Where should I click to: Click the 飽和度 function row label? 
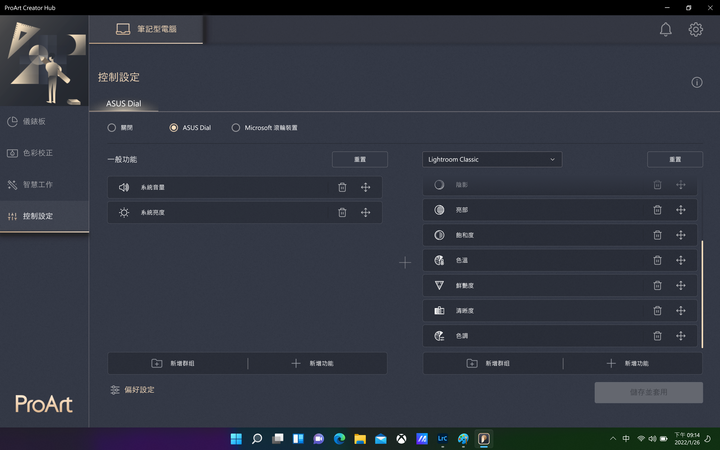coord(464,235)
